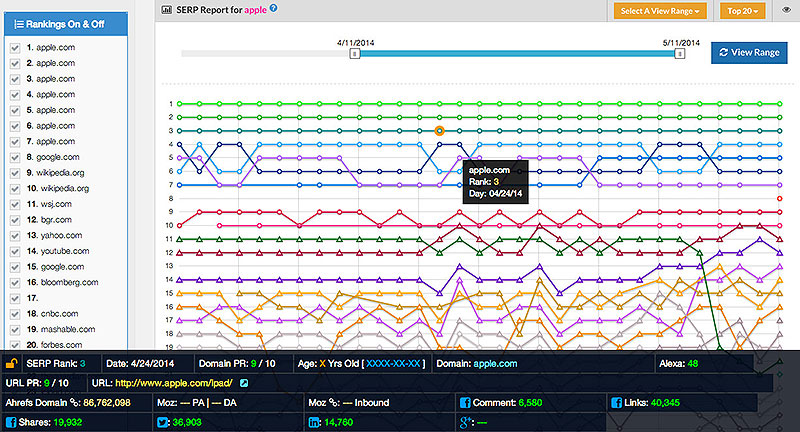
Task: Click the LinkedIn icon
Action: (x=314, y=422)
